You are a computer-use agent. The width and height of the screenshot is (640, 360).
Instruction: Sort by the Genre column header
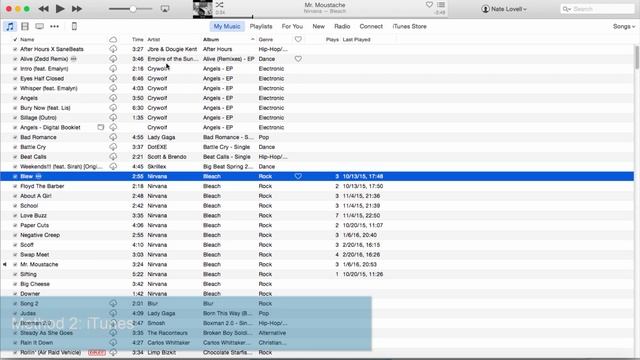[x=266, y=40]
